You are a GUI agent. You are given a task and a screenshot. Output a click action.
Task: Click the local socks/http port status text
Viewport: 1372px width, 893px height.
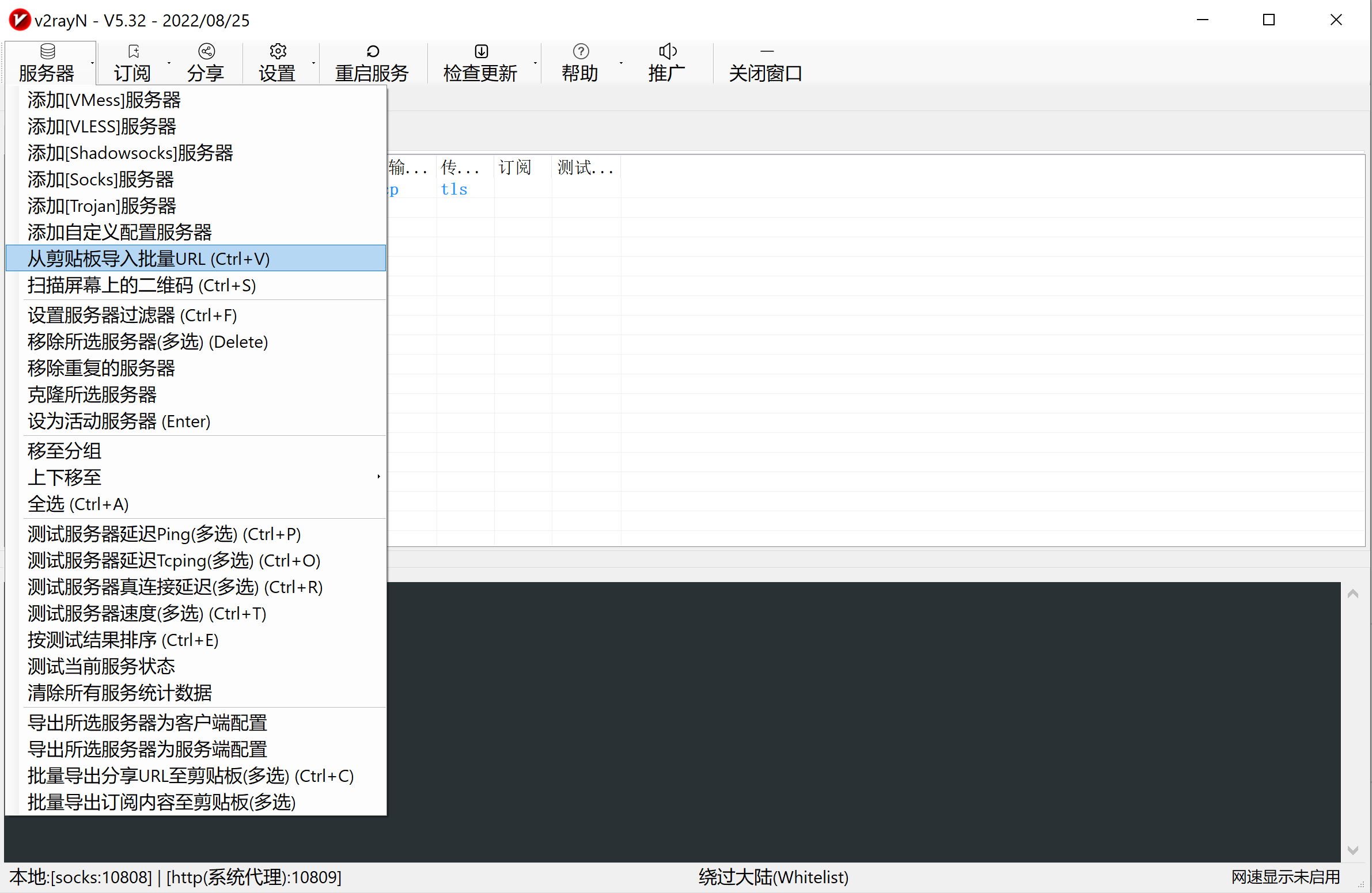click(x=176, y=877)
